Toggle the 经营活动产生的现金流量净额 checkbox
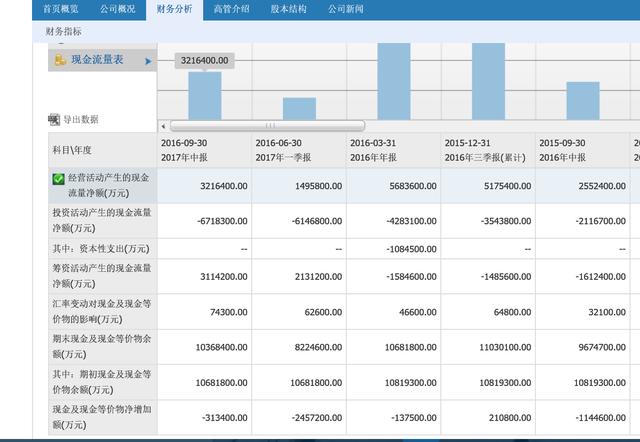Screen dimensions: 640x442 tap(58, 179)
